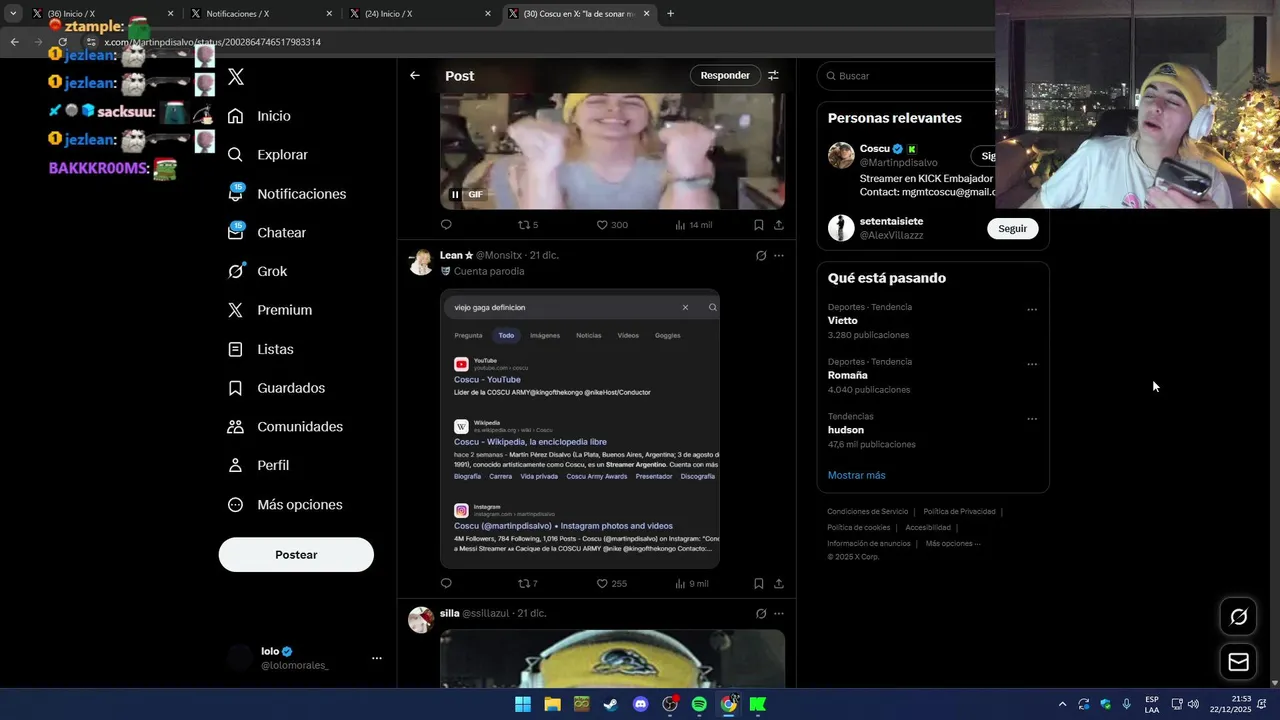
Task: Click the Buscar search field
Action: tap(908, 76)
